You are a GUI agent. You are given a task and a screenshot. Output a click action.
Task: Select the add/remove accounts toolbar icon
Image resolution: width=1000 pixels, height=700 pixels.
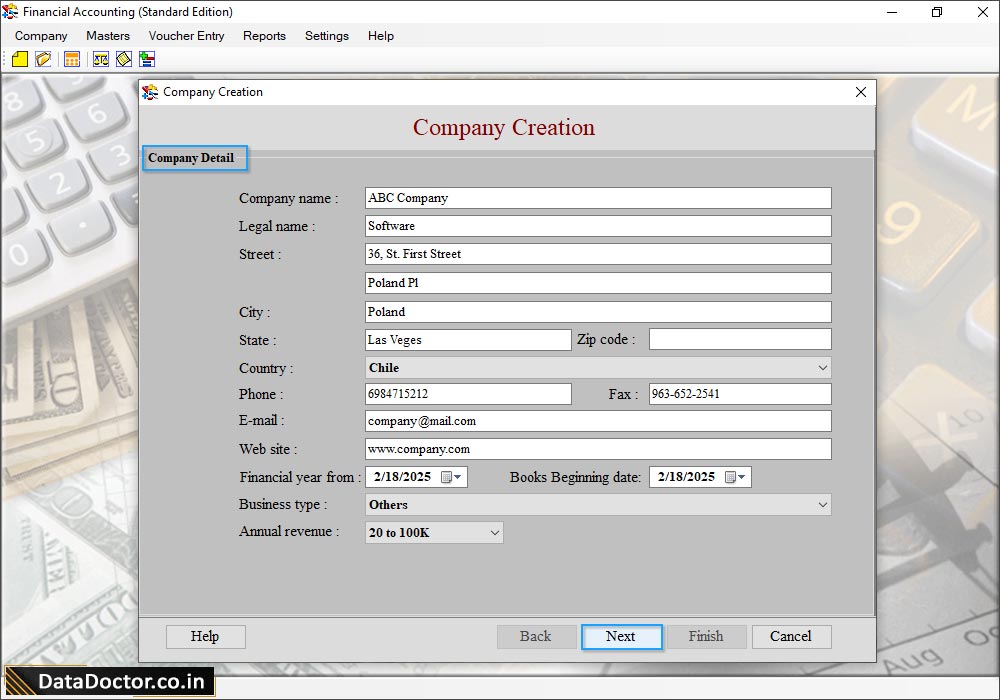[x=146, y=59]
